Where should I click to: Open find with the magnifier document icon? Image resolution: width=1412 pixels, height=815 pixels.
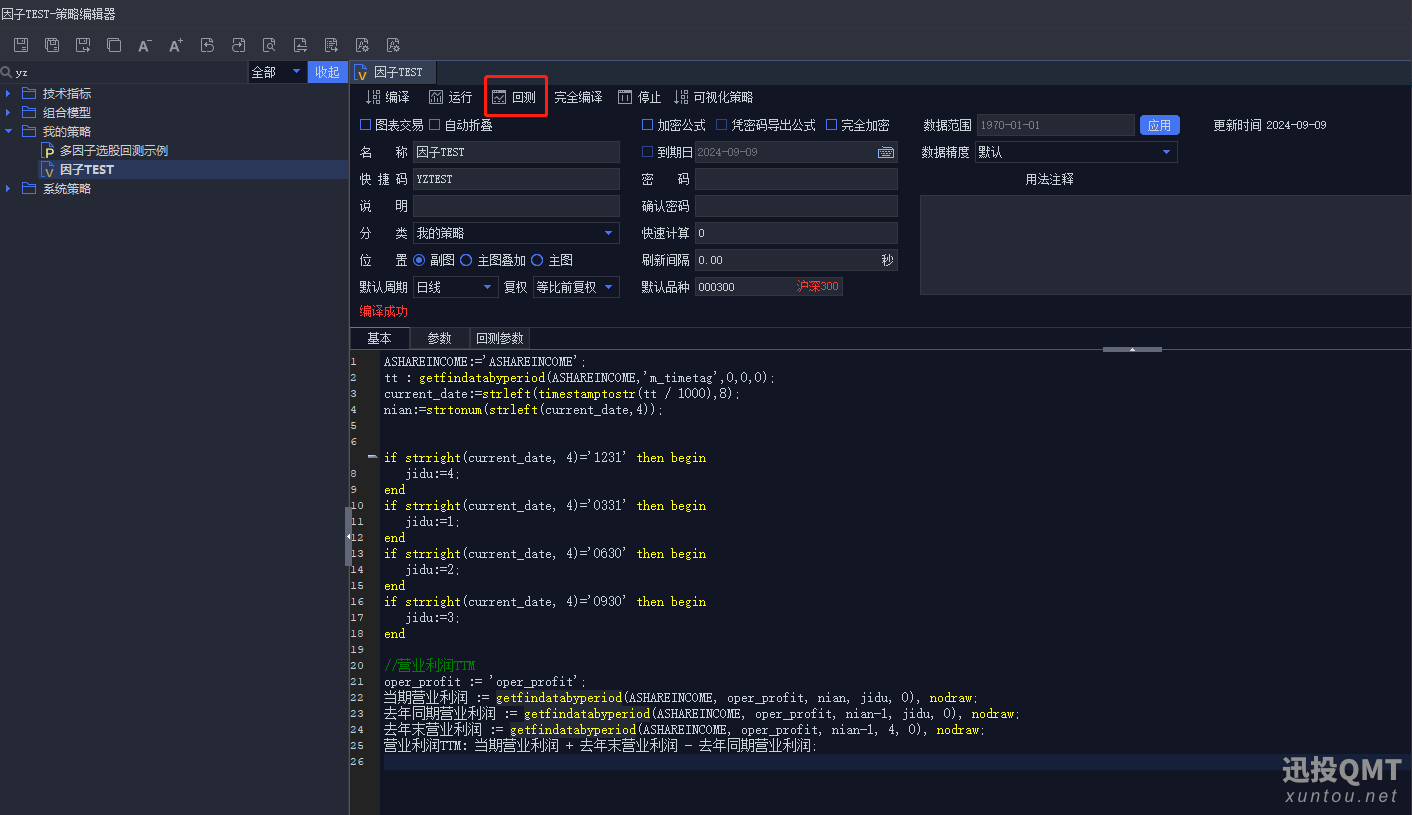[269, 45]
